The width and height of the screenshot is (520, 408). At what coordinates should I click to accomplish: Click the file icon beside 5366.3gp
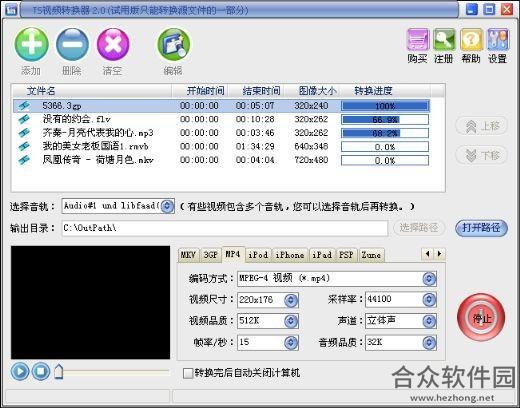coord(24,106)
